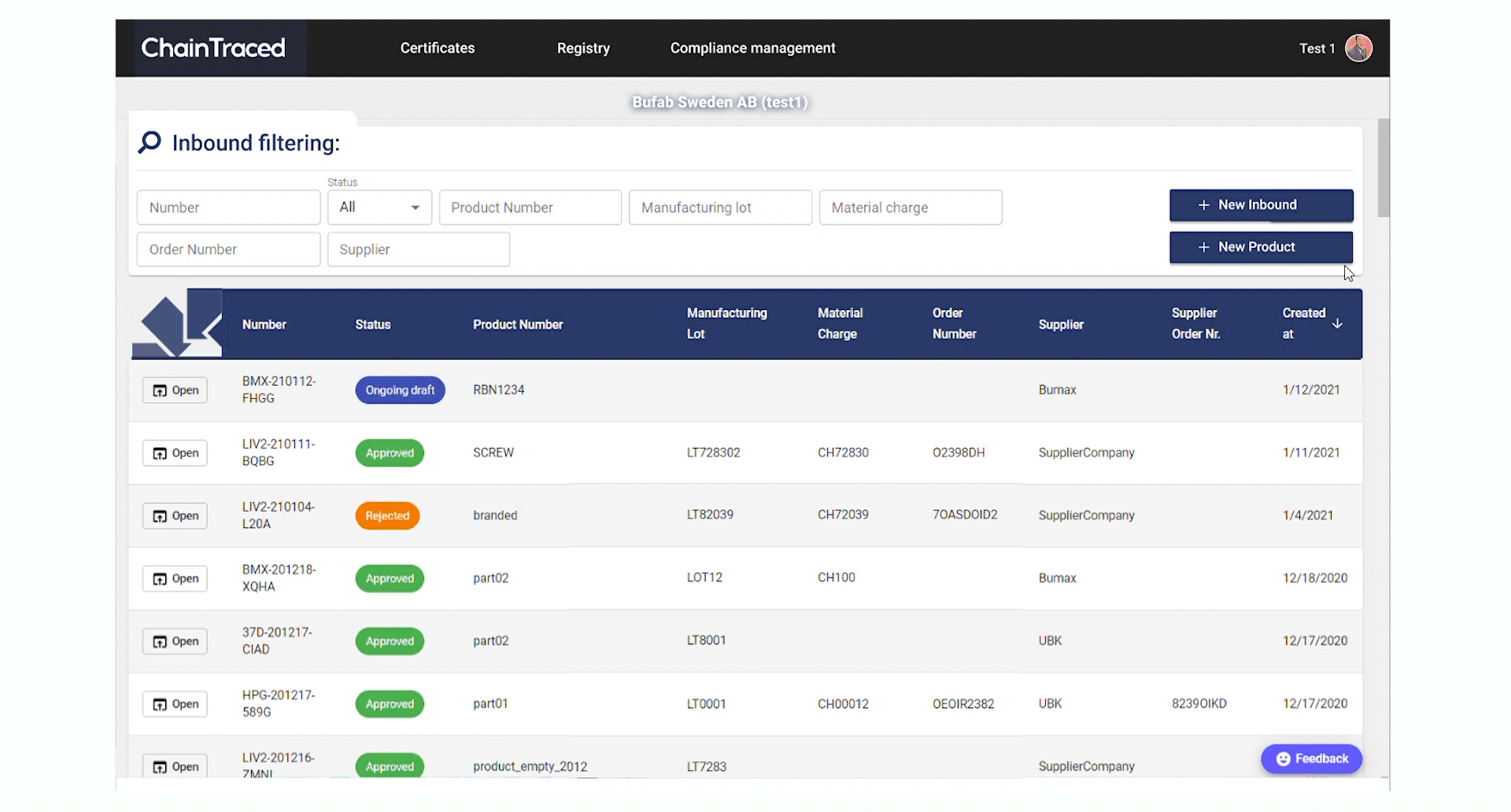Image resolution: width=1511 pixels, height=812 pixels.
Task: Sort by Manufacturing Lot column header
Action: click(727, 323)
